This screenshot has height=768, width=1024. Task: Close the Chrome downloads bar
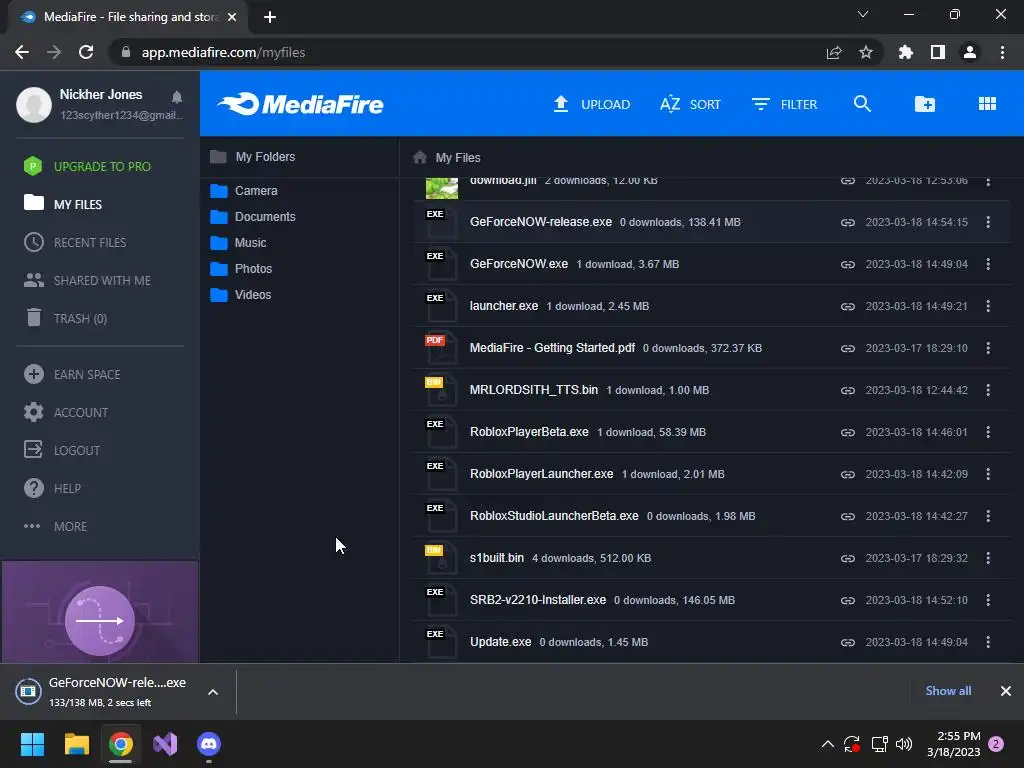[x=1006, y=691]
